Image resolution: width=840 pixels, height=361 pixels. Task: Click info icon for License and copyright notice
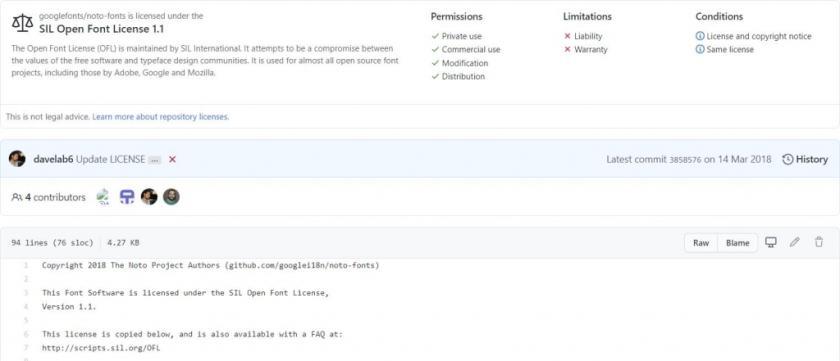[700, 36]
